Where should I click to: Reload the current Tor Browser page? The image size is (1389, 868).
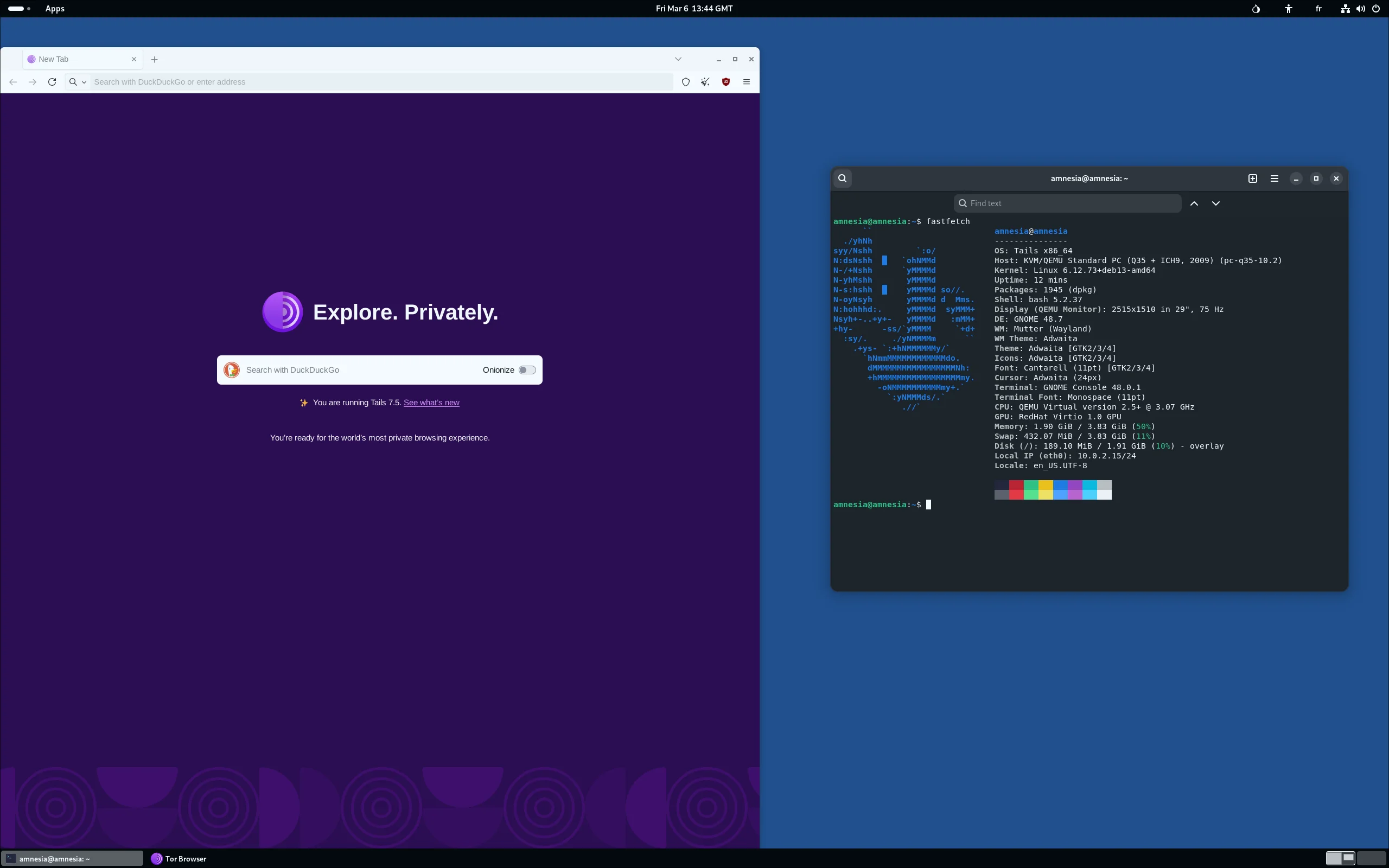tap(52, 82)
